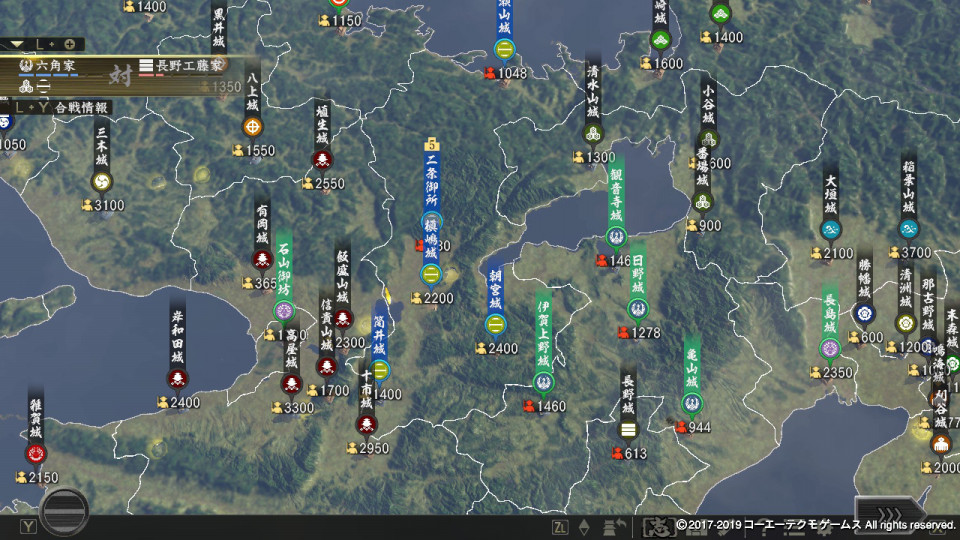The height and width of the screenshot is (540, 960).
Task: Click the return arrow icon in bottom bar
Action: coord(614,527)
